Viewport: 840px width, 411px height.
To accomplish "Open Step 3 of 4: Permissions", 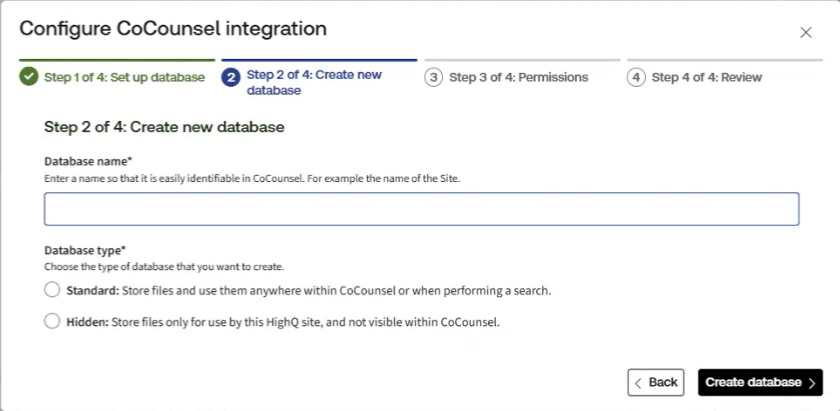I will point(518,77).
